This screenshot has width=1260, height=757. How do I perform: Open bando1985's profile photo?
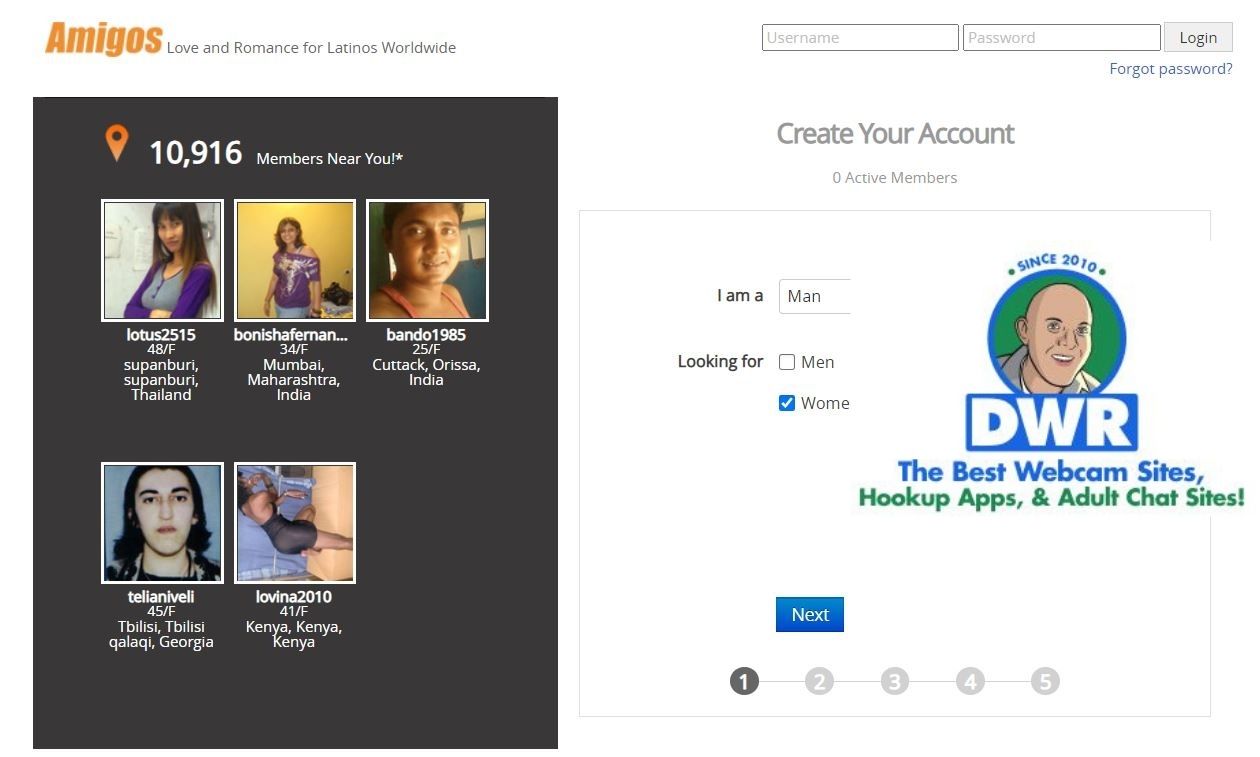tap(427, 260)
